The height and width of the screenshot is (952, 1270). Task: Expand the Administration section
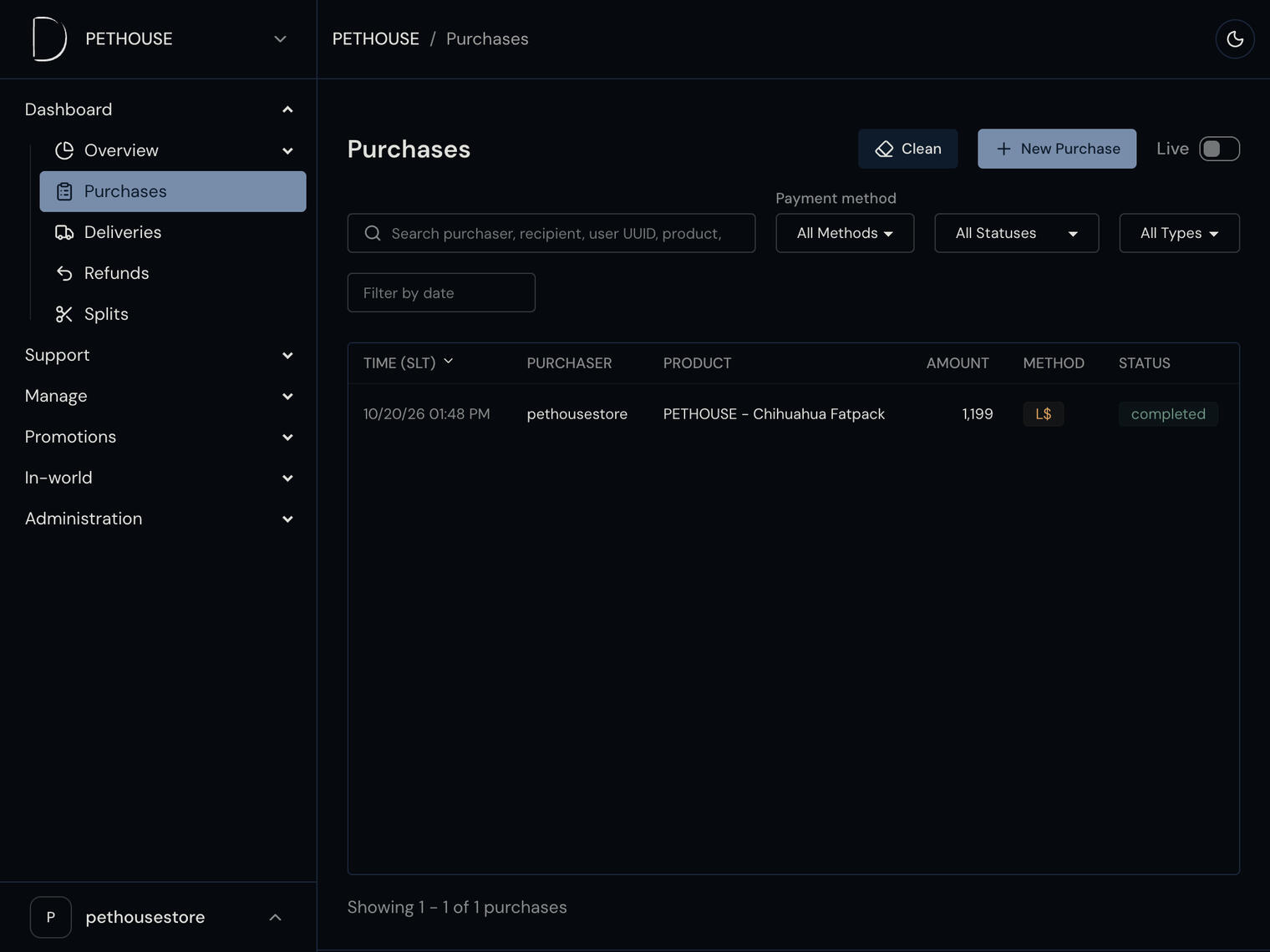click(287, 519)
